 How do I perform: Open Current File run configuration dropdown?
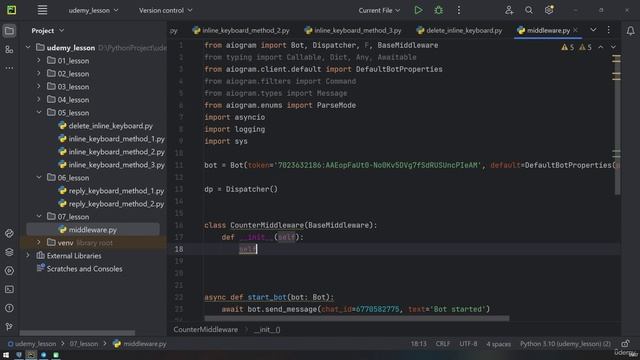pyautogui.click(x=379, y=10)
